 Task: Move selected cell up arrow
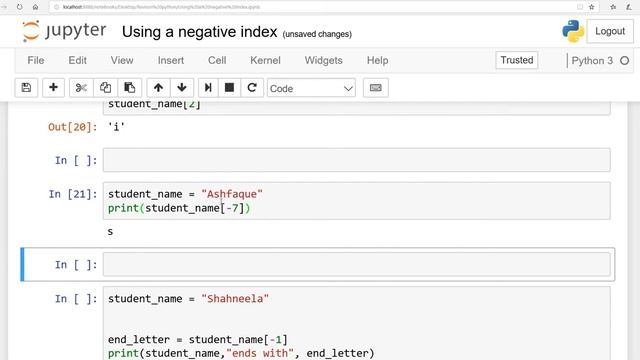coord(158,88)
